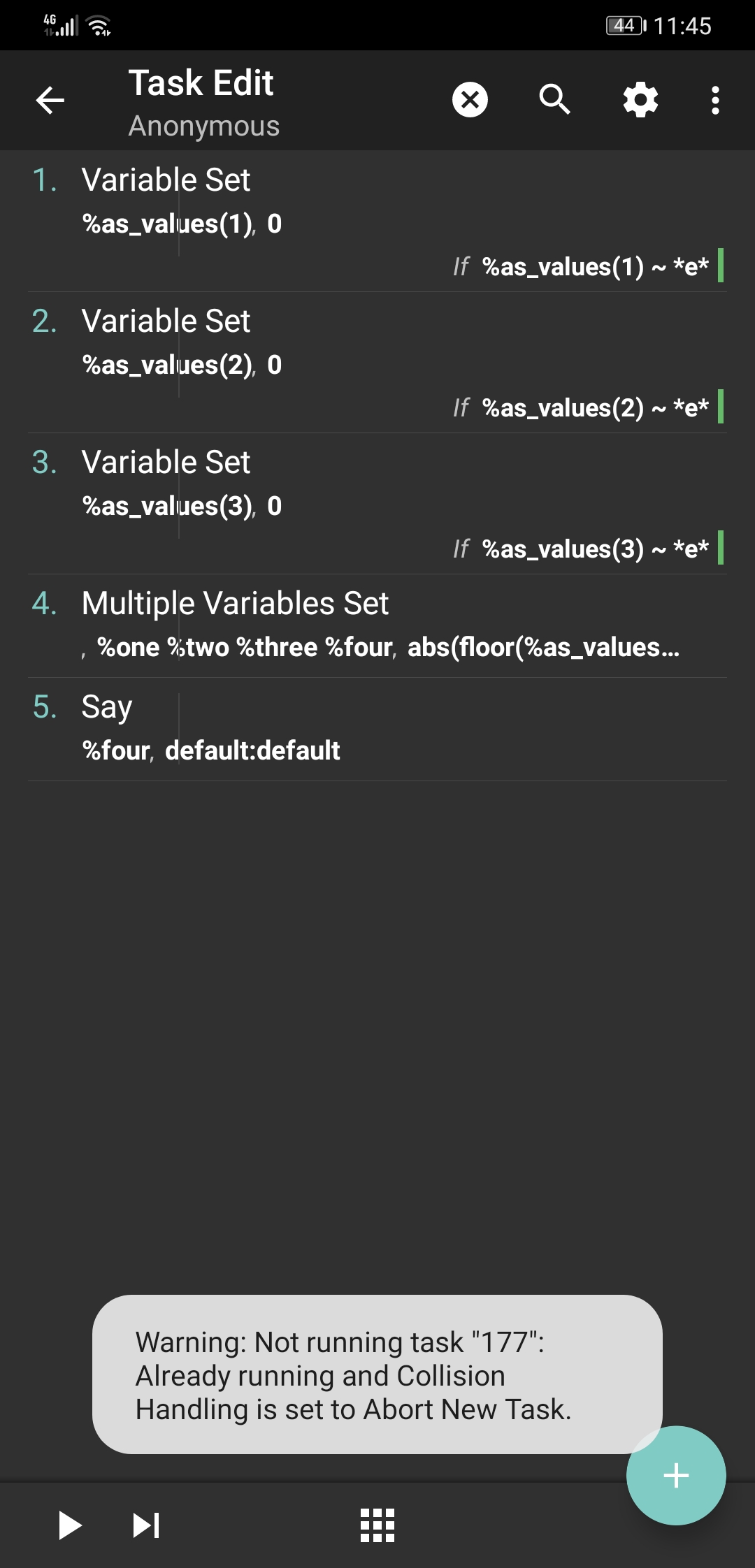Screen dimensions: 755x1568
Task: Tap the If %as_values(1) condition
Action: click(582, 267)
